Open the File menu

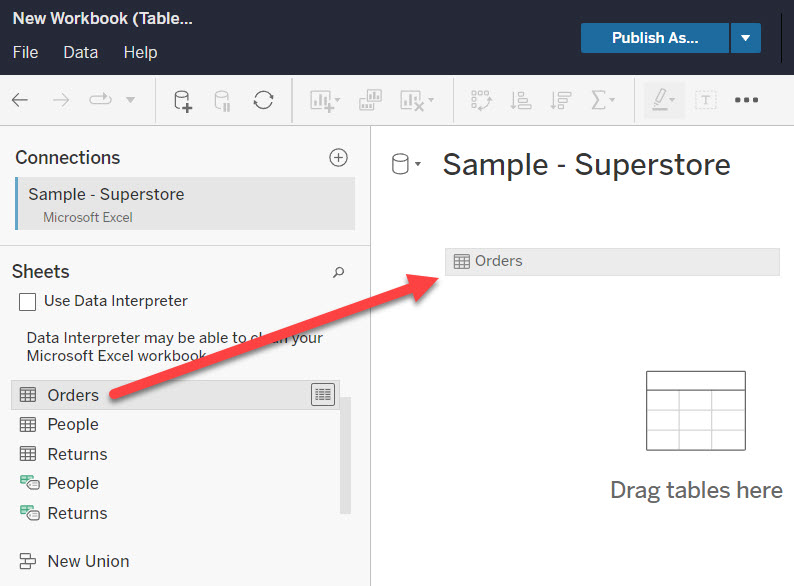(x=25, y=52)
